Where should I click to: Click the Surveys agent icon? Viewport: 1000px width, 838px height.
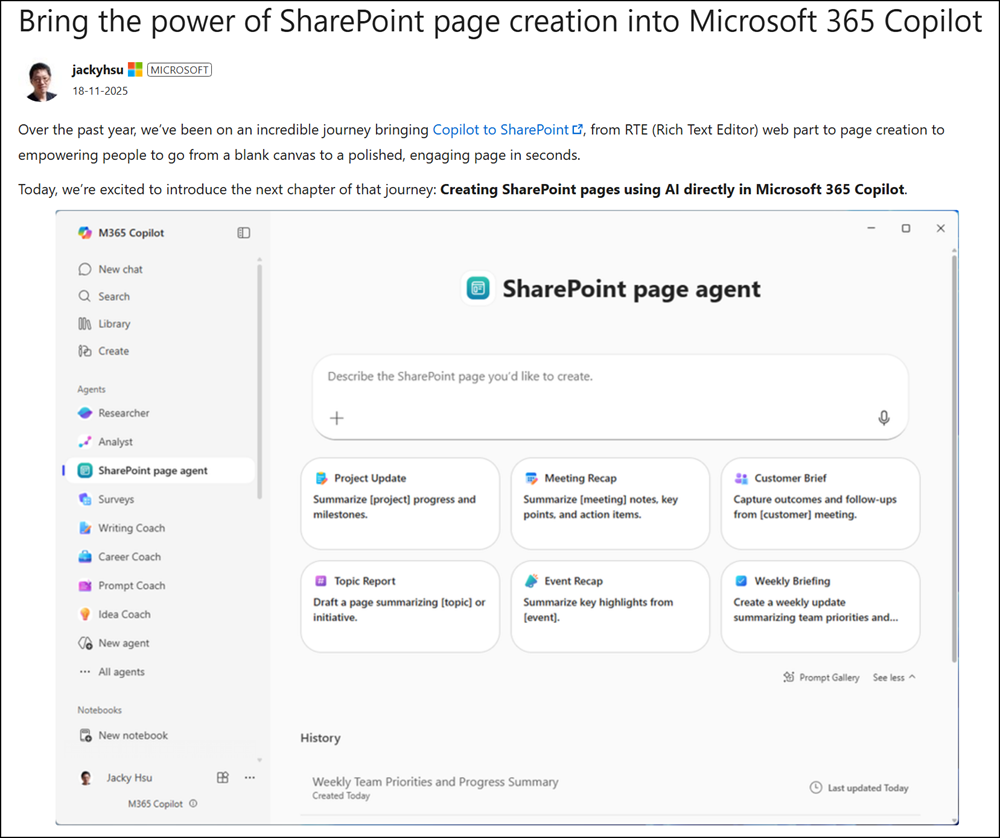pos(85,499)
